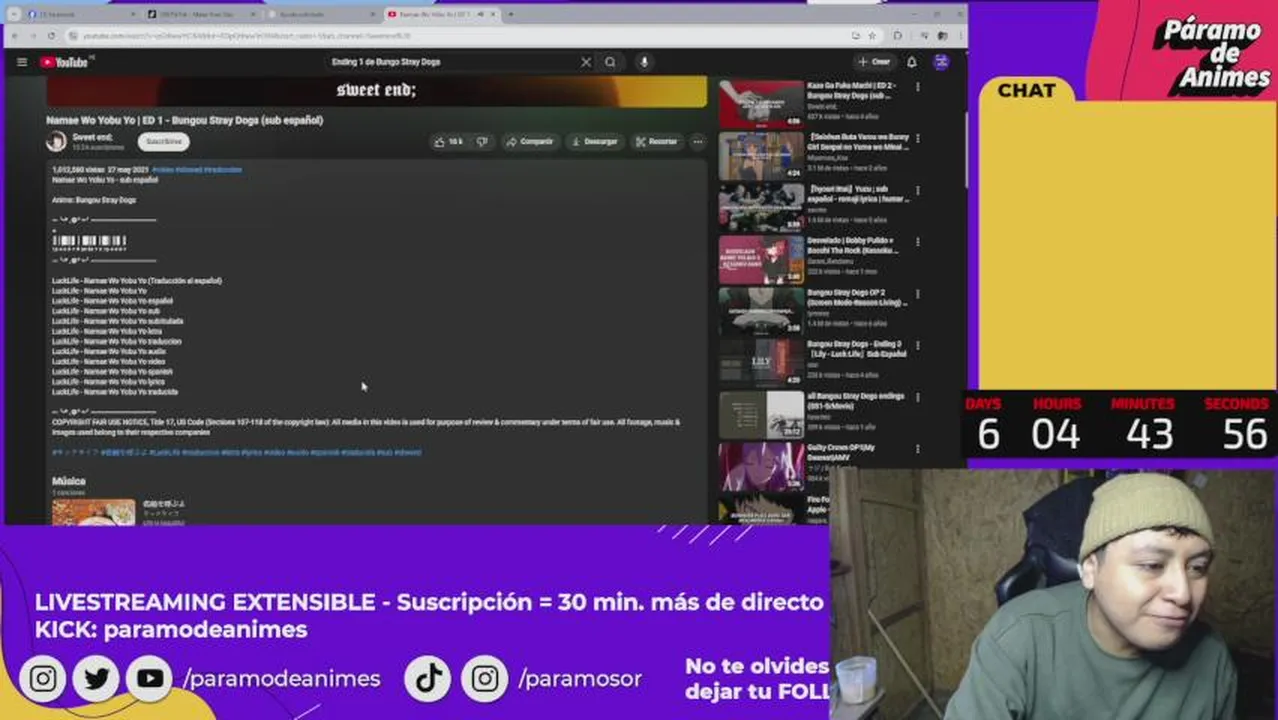The height and width of the screenshot is (720, 1278).
Task: Click the Recortar clip button
Action: click(x=656, y=142)
